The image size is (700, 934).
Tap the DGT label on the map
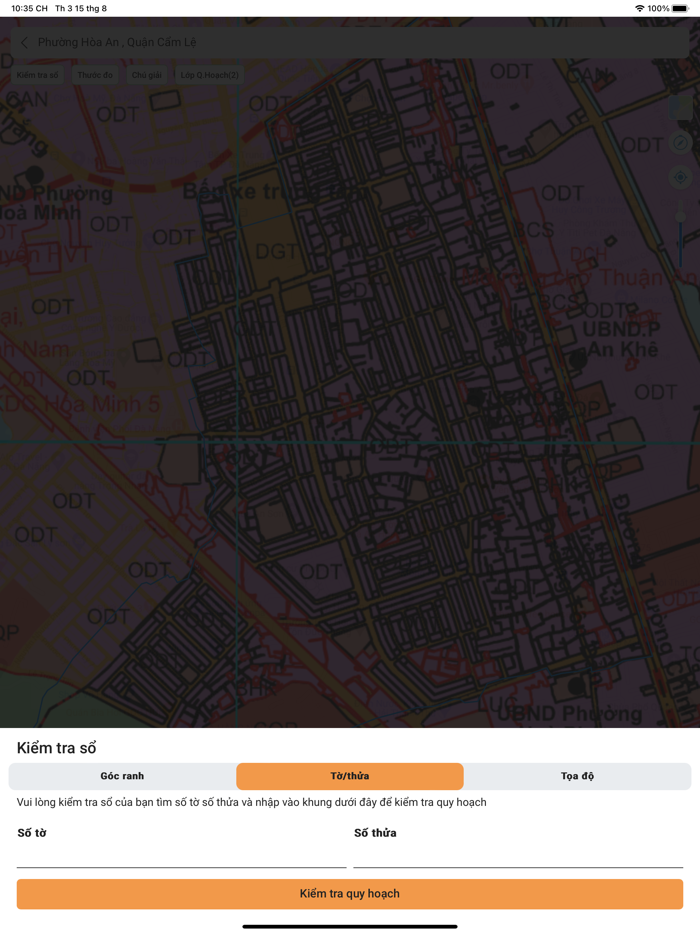tap(276, 252)
